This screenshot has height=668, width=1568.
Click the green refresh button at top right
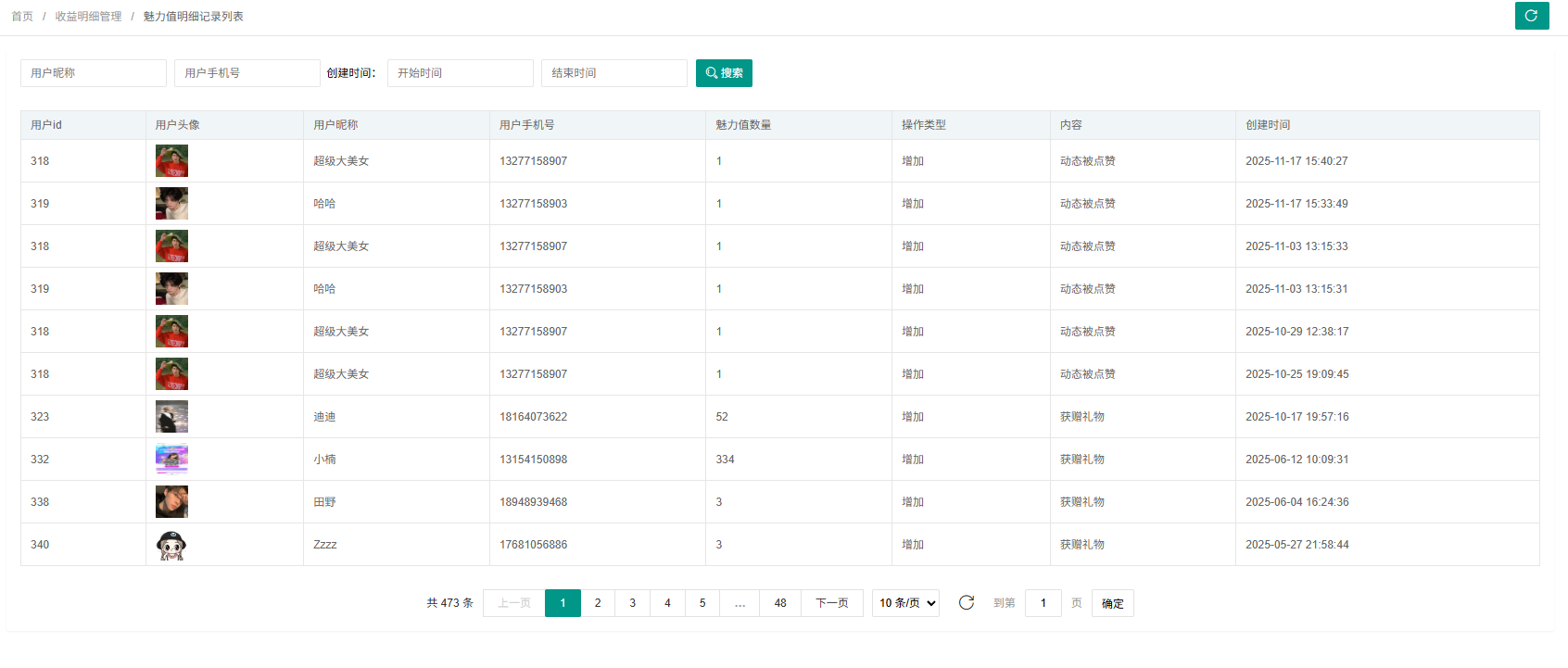(1531, 16)
